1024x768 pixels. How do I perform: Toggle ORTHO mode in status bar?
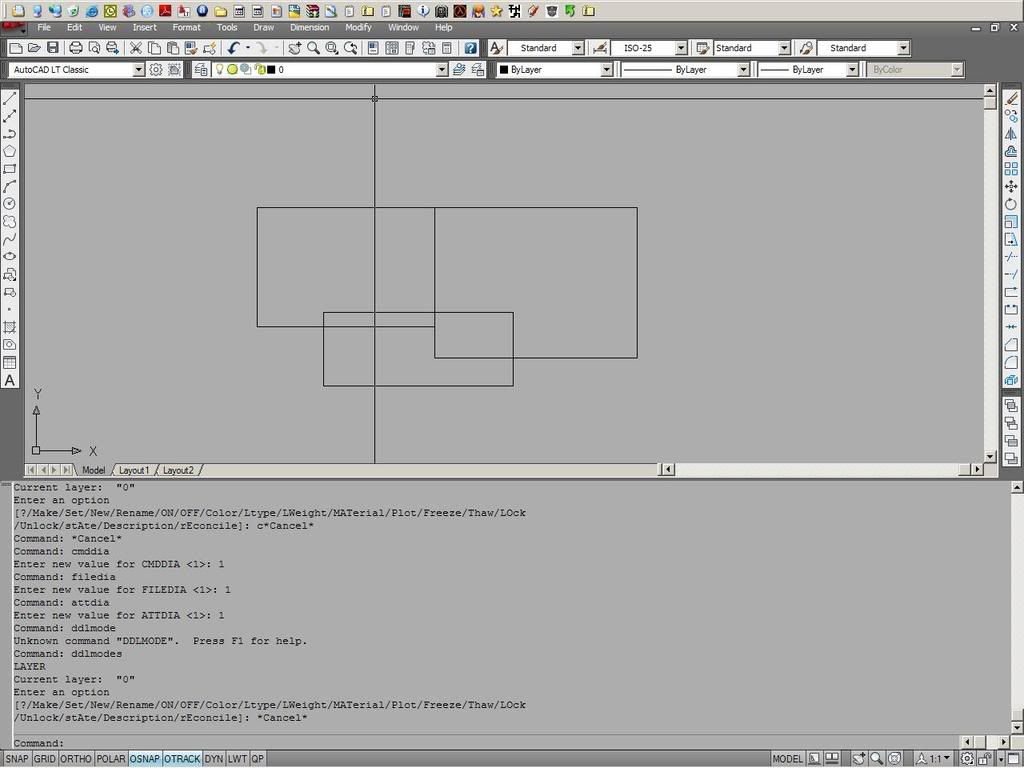(76, 759)
